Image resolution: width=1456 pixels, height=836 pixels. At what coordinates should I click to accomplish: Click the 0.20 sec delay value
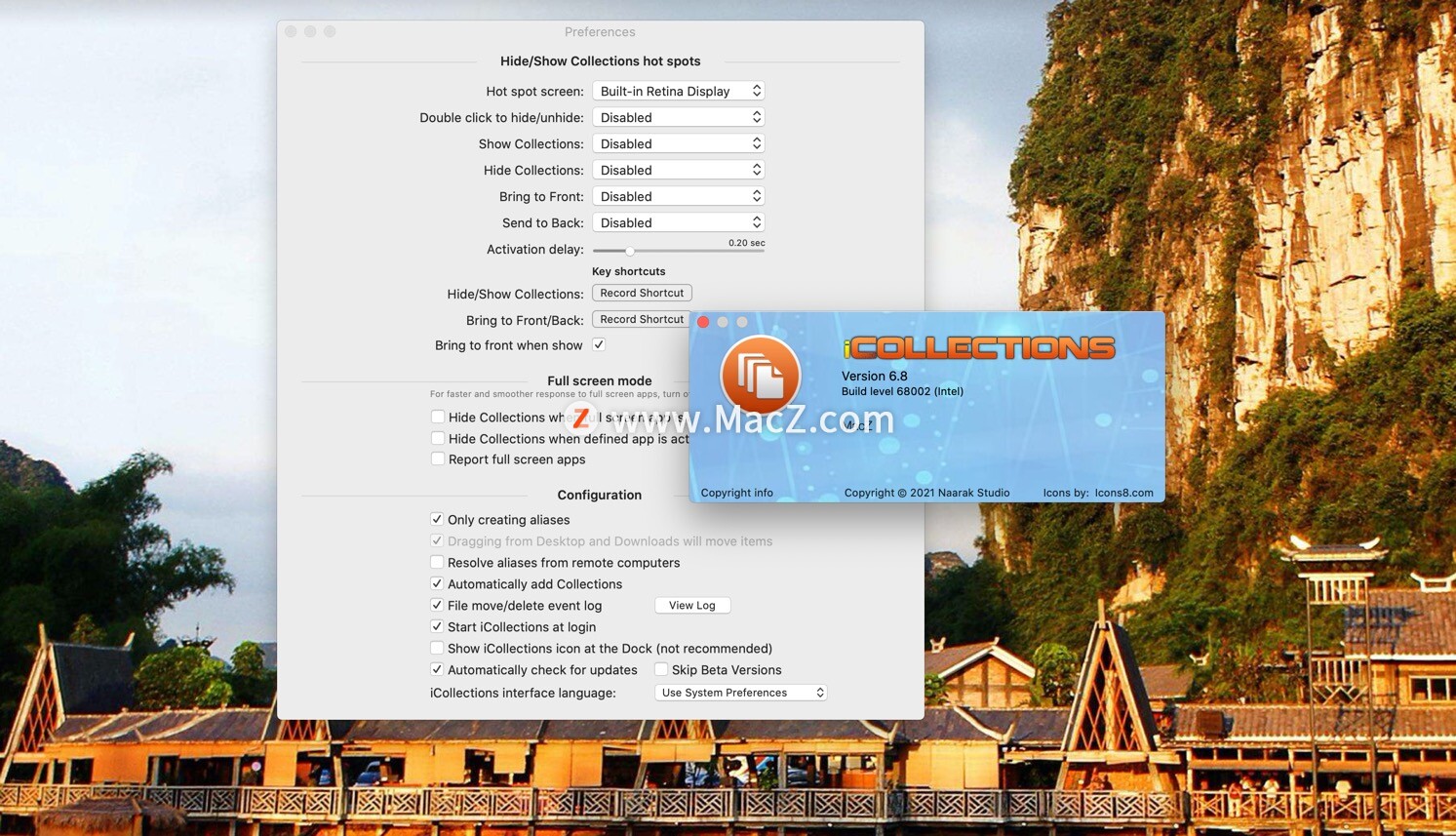pos(746,243)
